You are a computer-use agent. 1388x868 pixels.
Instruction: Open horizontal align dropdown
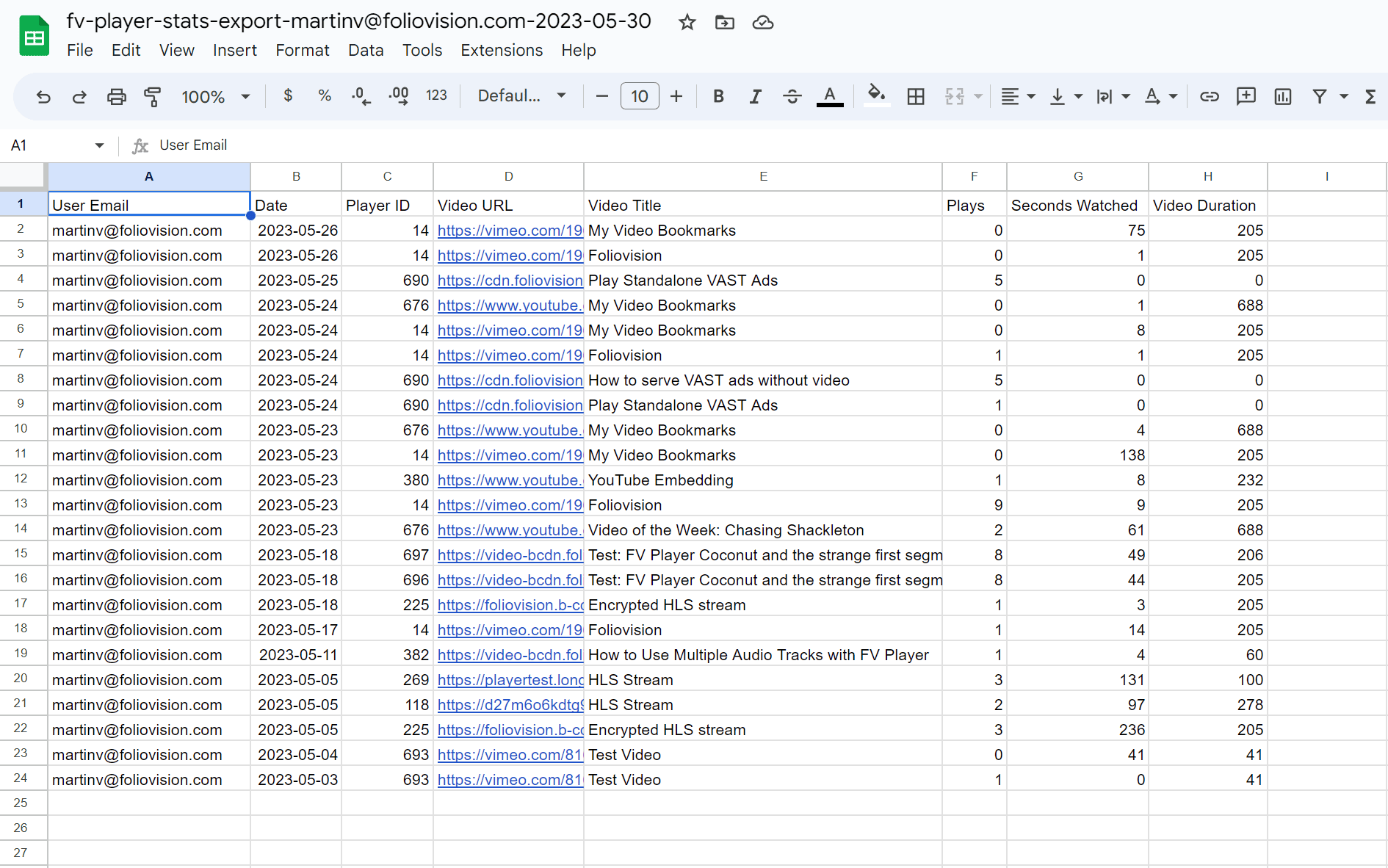point(1018,96)
